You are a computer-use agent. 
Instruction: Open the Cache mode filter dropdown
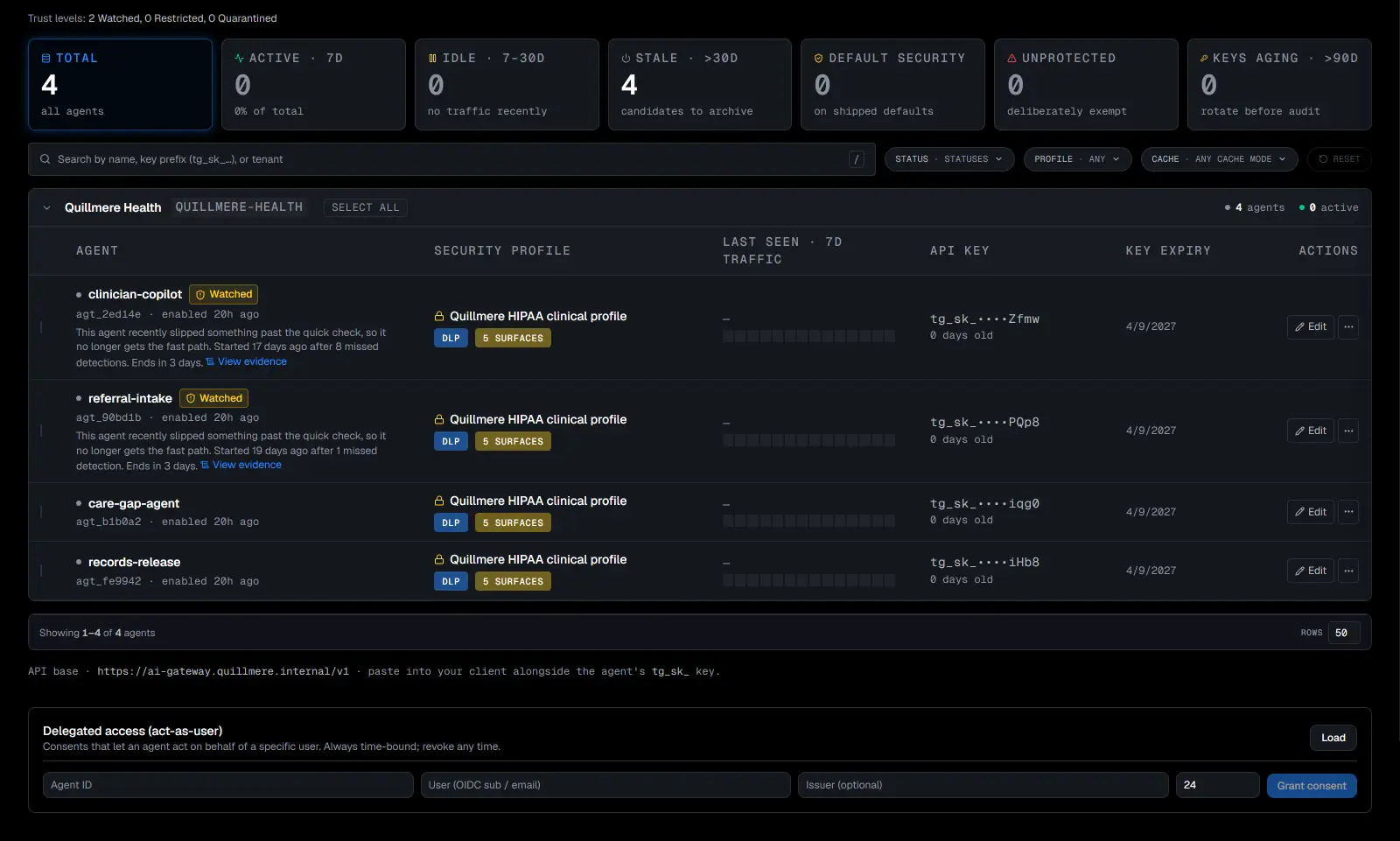(1219, 159)
